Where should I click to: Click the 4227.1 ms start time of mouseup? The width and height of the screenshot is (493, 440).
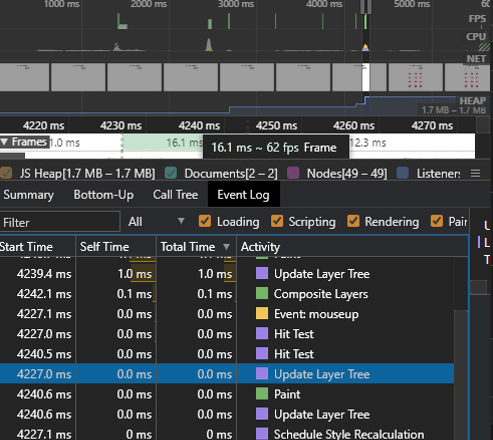(44, 314)
